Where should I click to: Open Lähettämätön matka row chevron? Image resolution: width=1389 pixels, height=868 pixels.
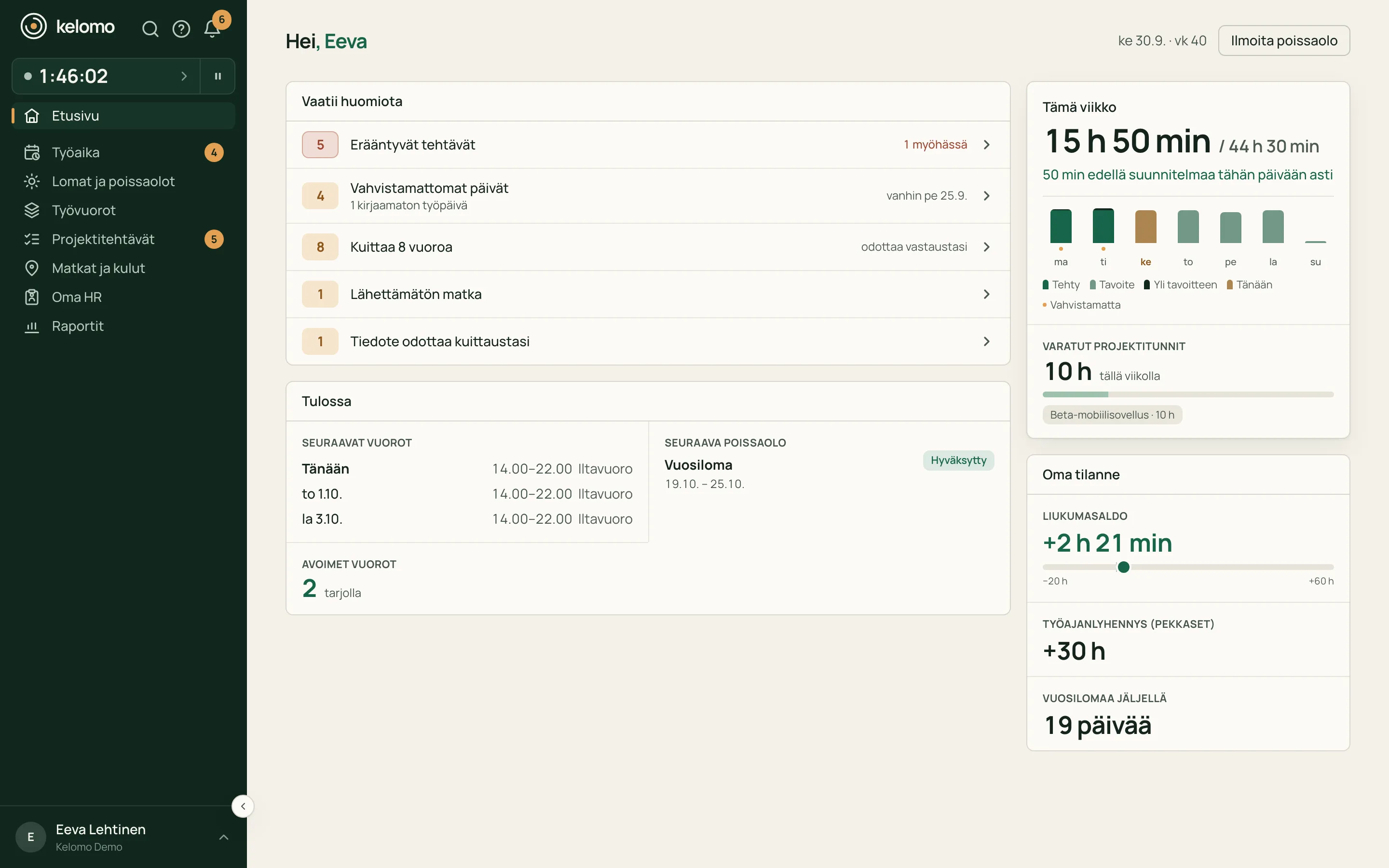pos(987,294)
